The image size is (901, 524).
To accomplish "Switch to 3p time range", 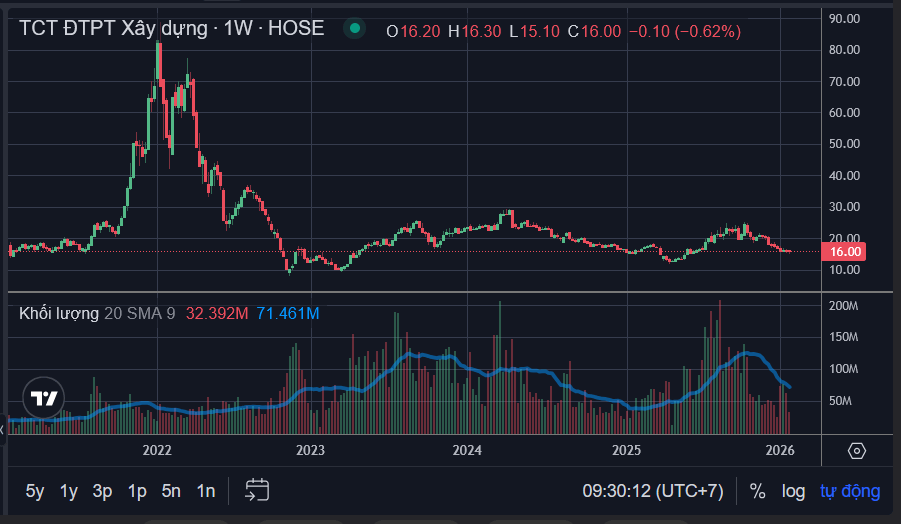I will coord(102,491).
